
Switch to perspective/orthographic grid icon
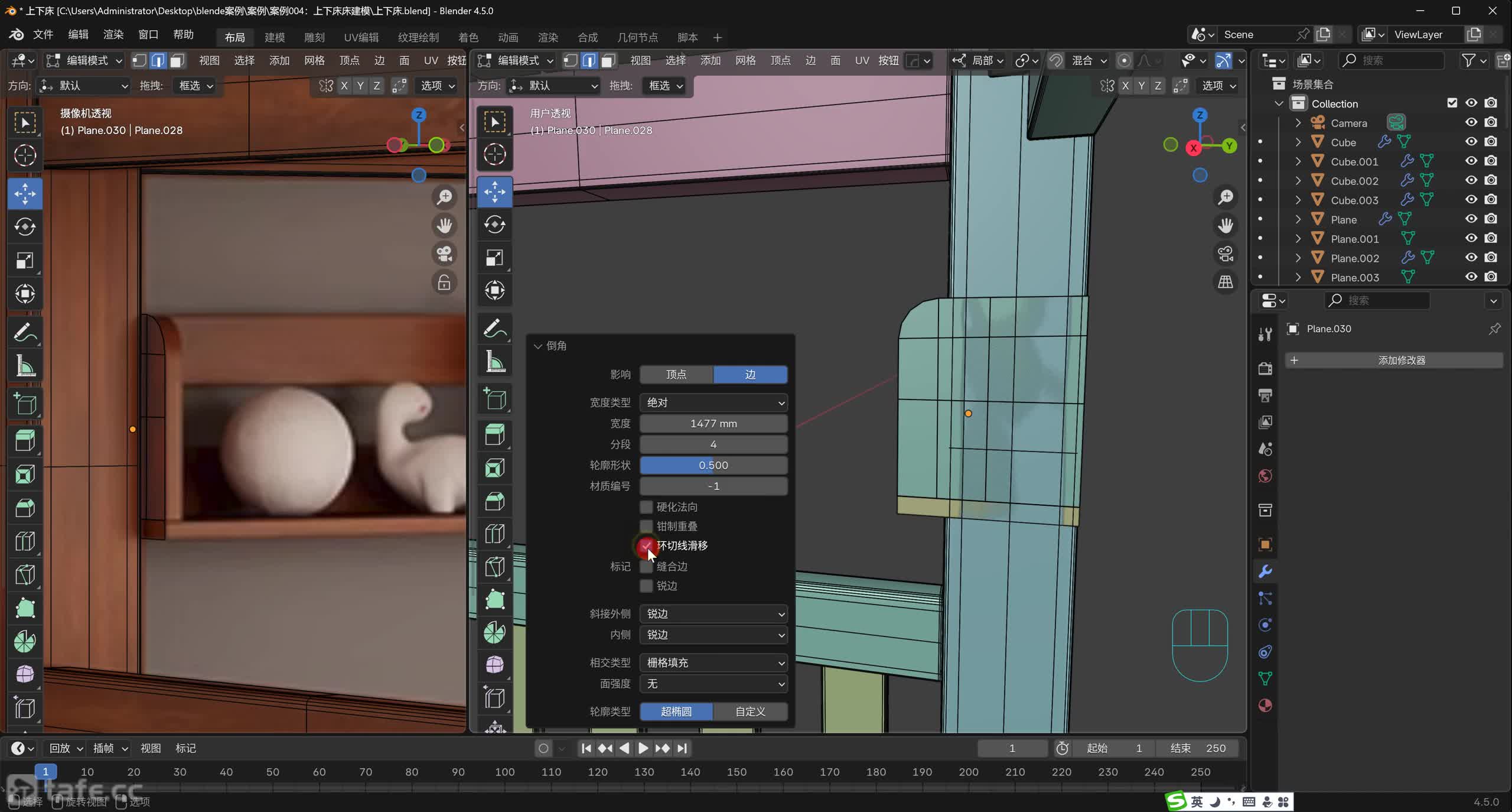pyautogui.click(x=1226, y=282)
